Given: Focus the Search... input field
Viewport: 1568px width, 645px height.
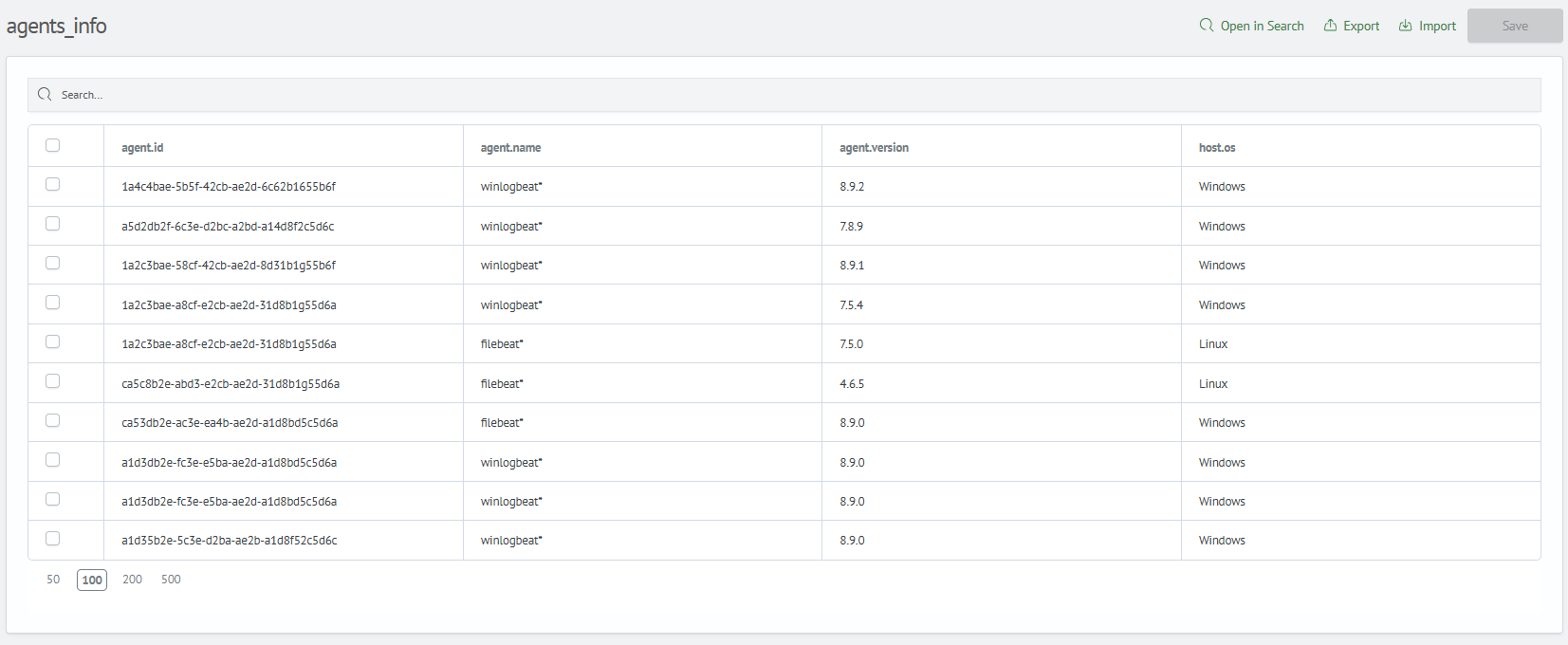Looking at the screenshot, I should click(784, 95).
